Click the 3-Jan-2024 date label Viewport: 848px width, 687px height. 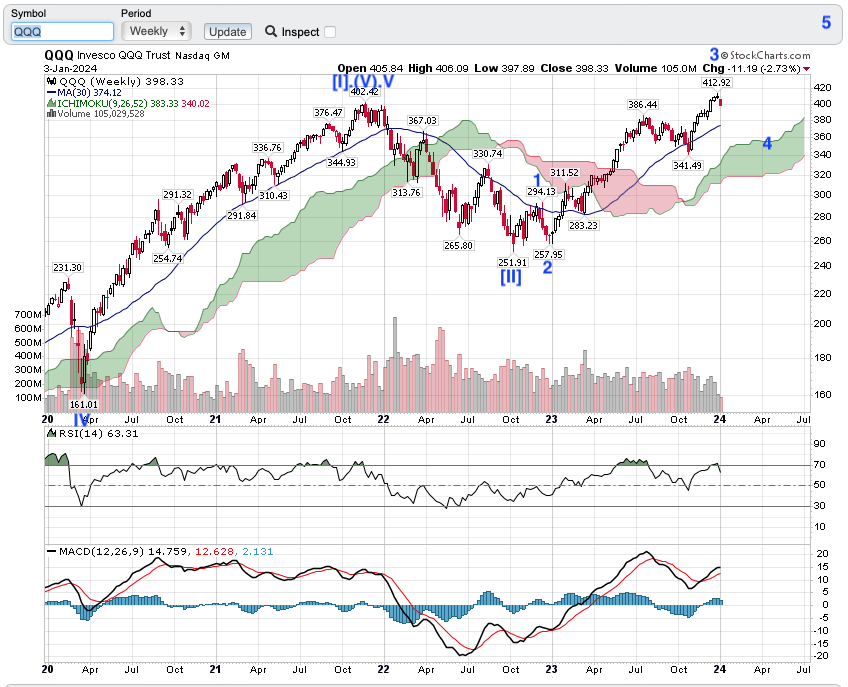coord(70,68)
